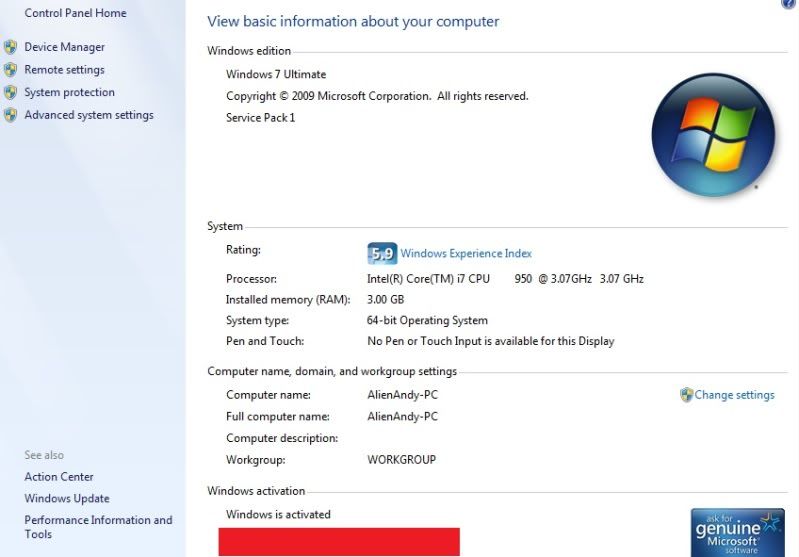Open Remote settings link

click(64, 70)
